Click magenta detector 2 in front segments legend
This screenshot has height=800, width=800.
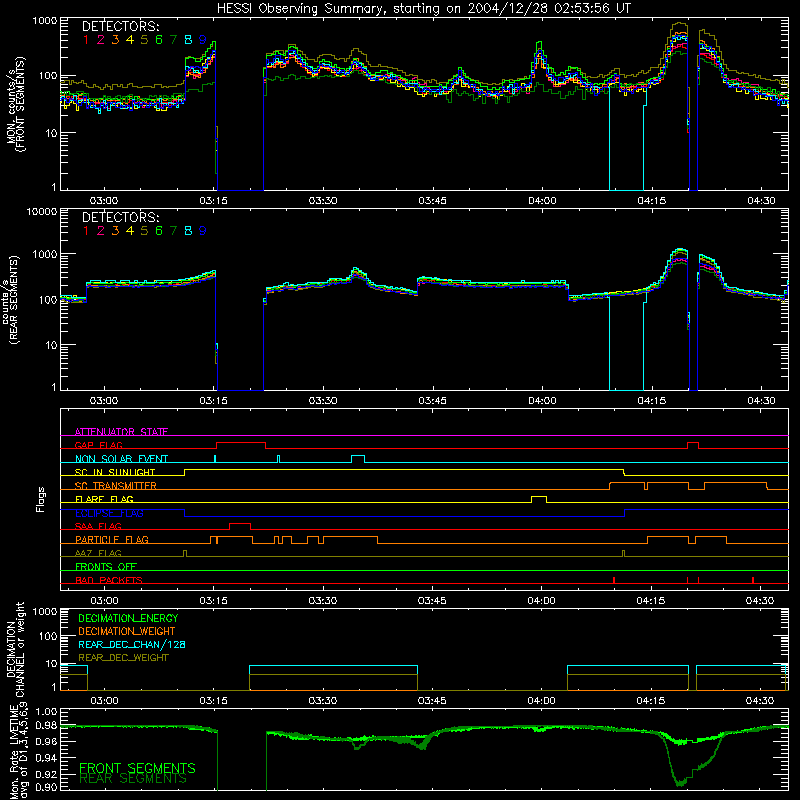[x=101, y=40]
